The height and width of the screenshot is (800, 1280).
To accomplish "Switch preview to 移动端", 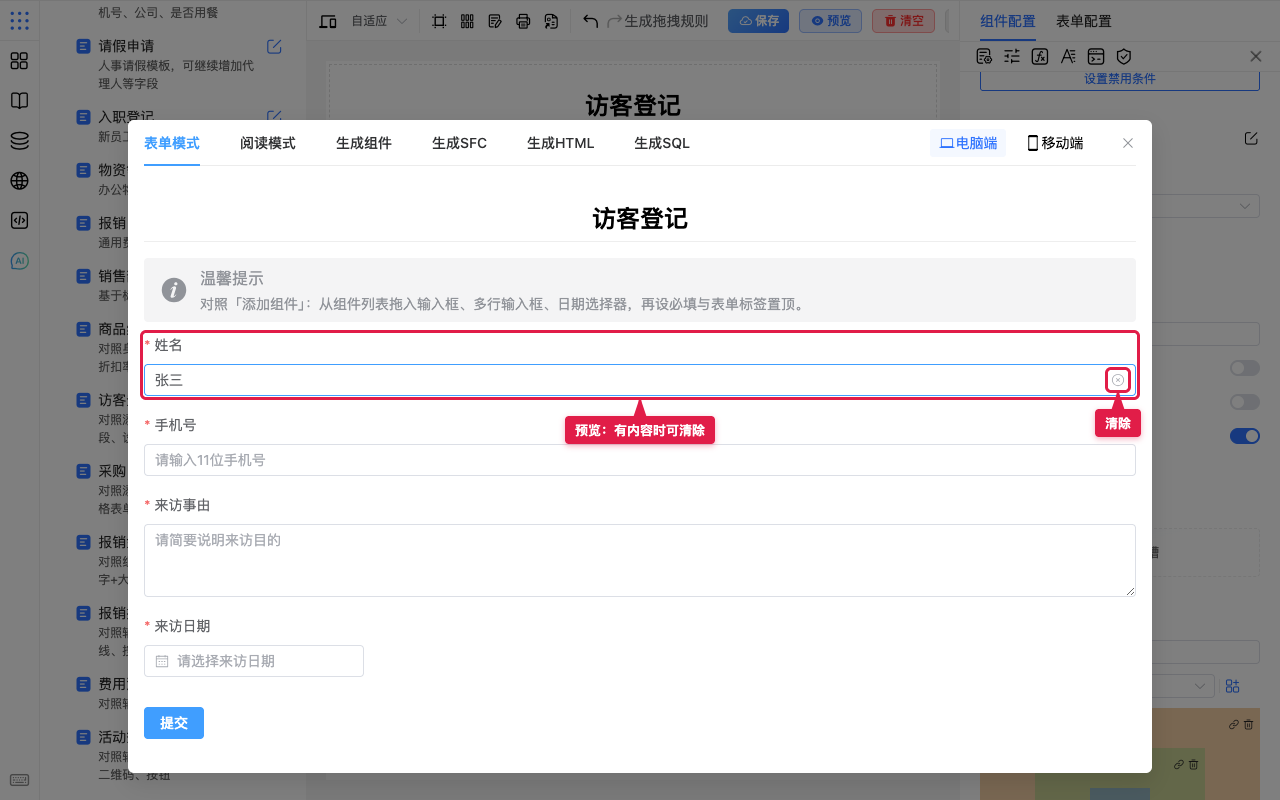I will tap(1055, 143).
